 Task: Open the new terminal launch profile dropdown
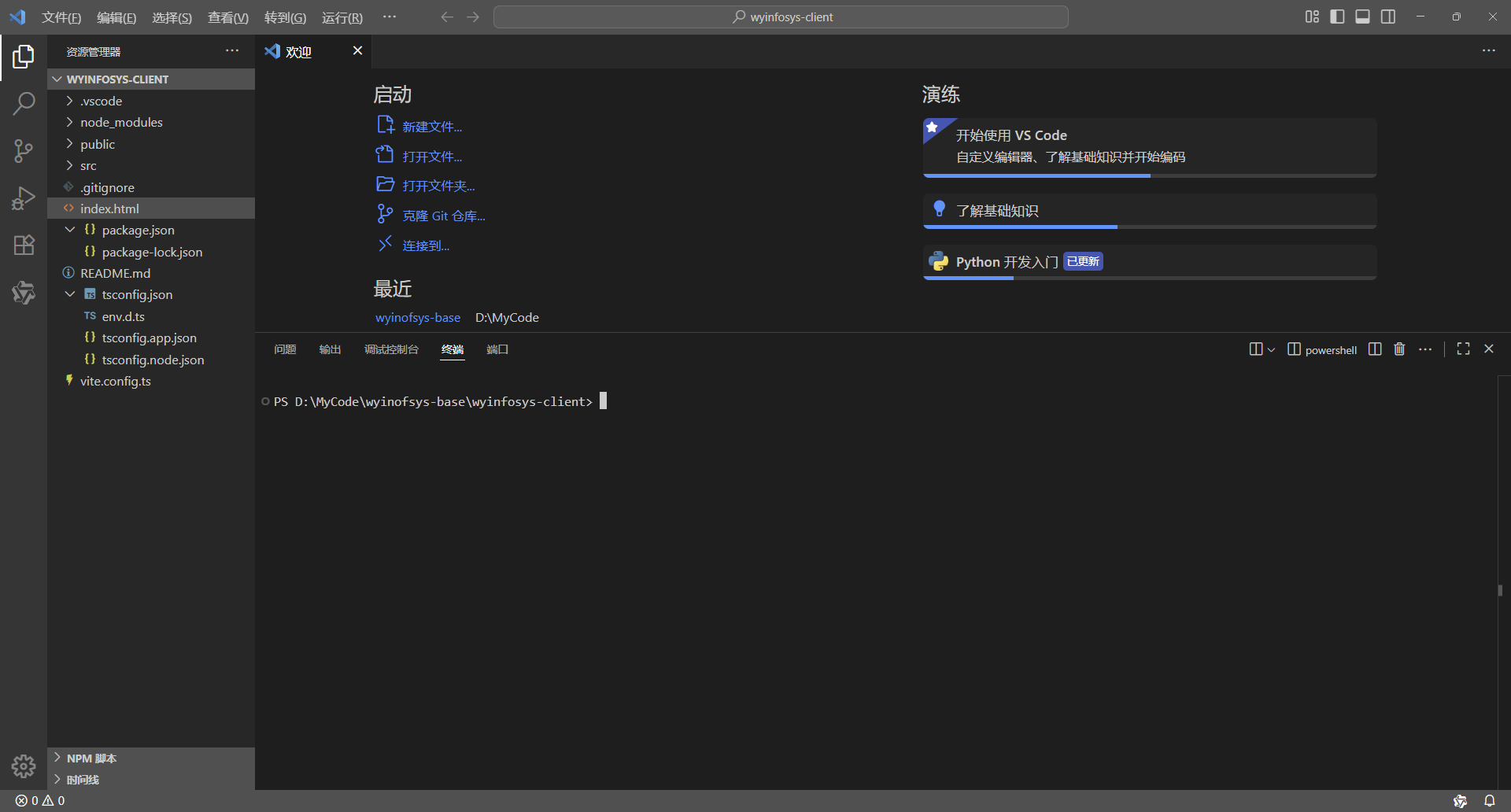click(x=1271, y=349)
